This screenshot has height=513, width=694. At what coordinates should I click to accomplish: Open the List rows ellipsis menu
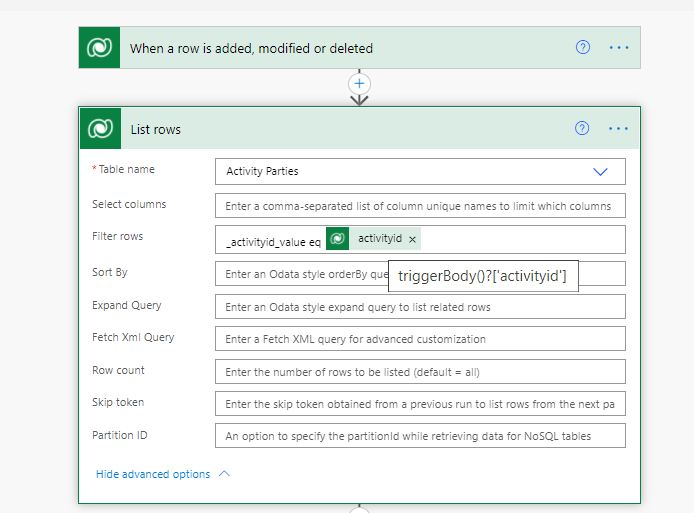click(619, 129)
